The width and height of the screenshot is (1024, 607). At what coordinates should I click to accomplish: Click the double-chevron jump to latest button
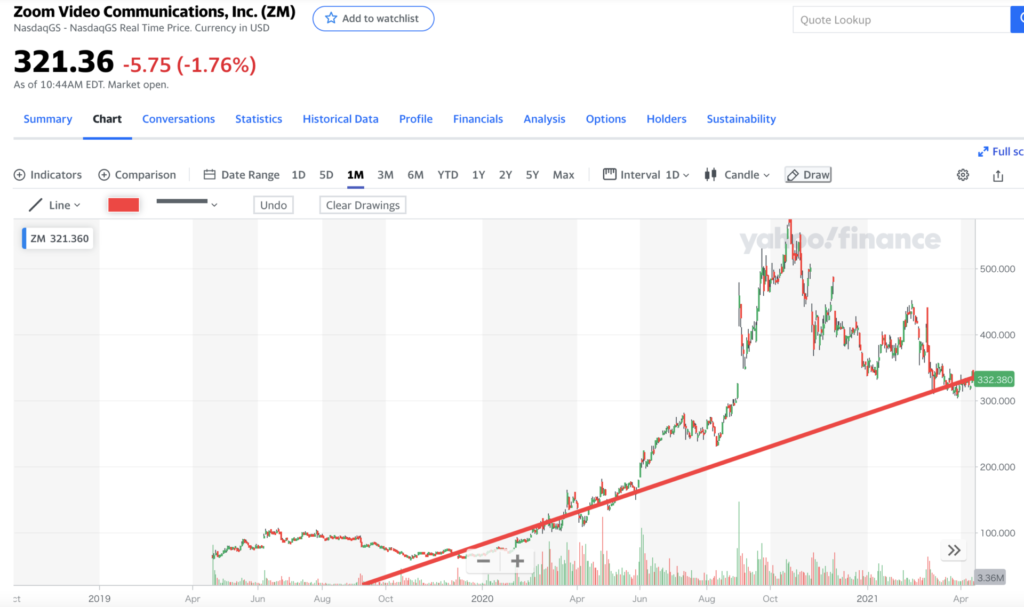coord(954,550)
